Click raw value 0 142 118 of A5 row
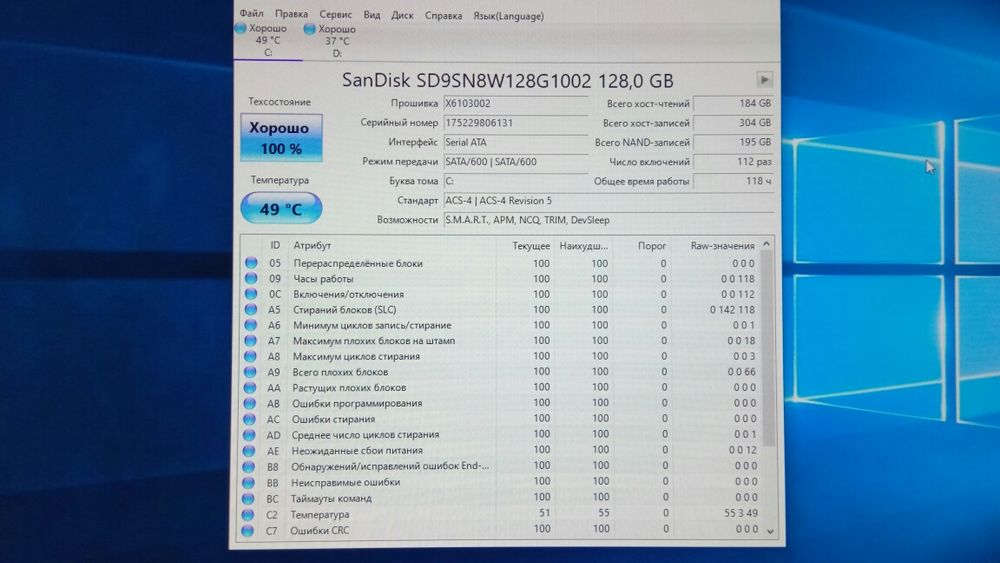 coord(732,309)
